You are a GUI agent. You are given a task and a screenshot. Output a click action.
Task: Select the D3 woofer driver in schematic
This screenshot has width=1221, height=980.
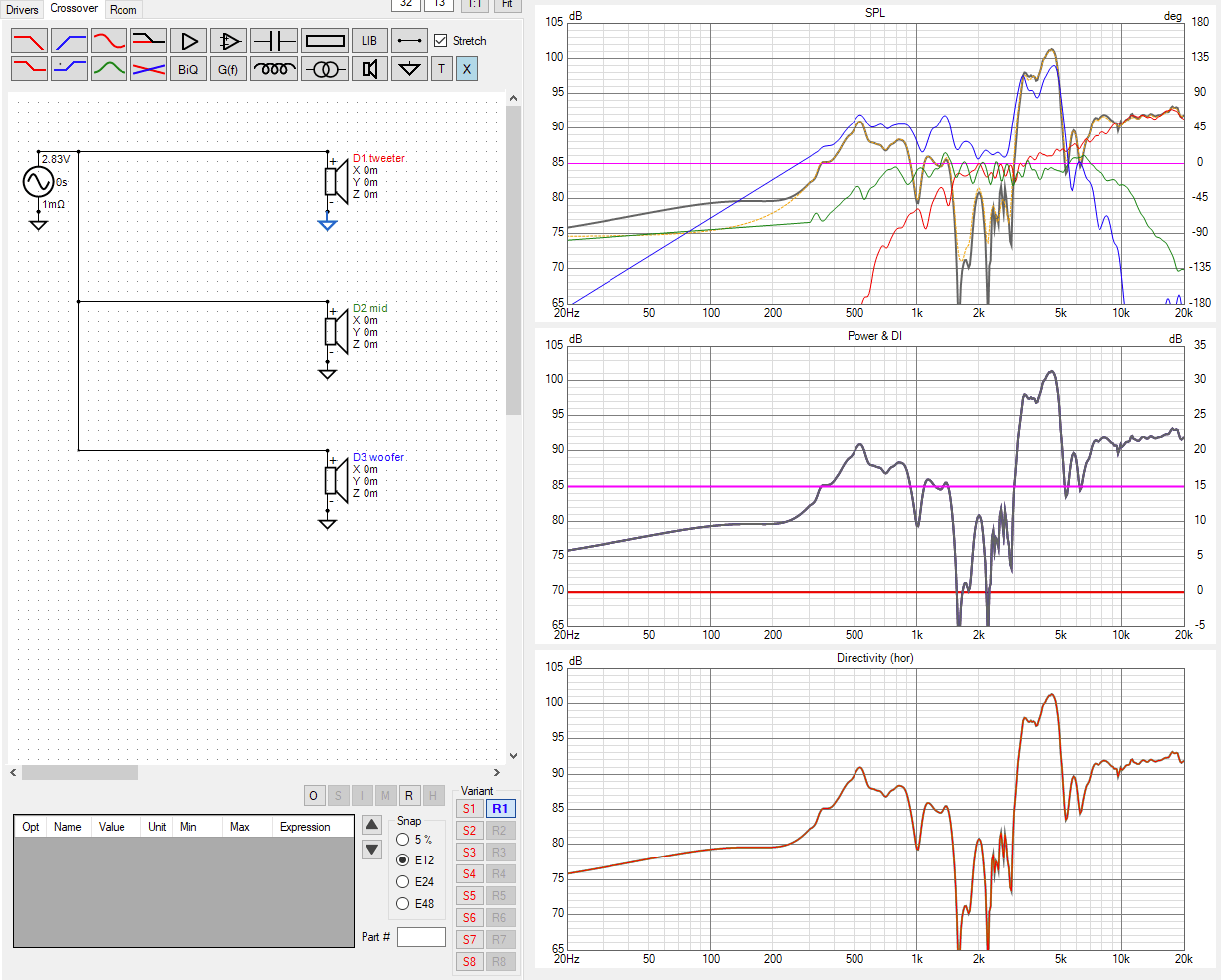336,481
